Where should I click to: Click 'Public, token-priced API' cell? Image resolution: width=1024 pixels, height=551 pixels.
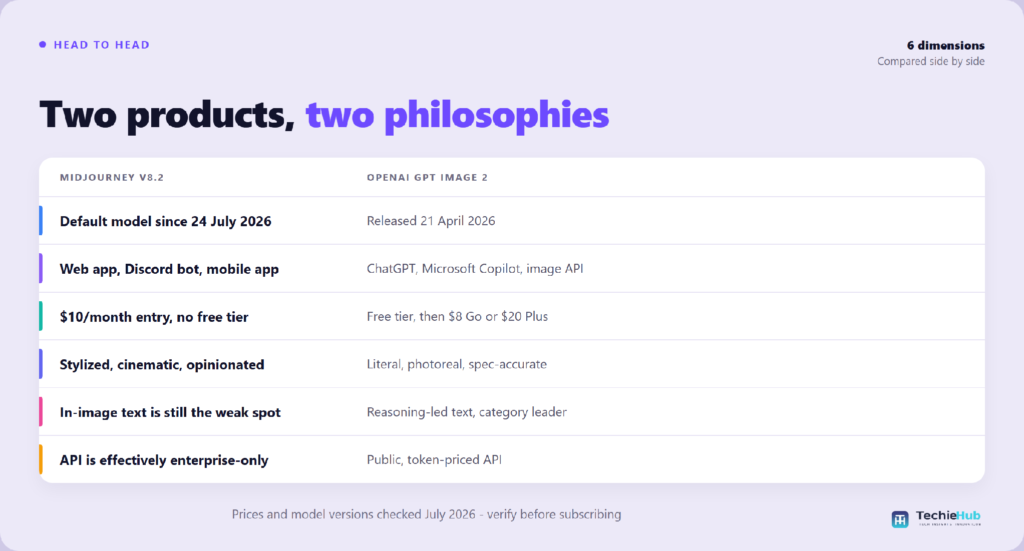(434, 460)
